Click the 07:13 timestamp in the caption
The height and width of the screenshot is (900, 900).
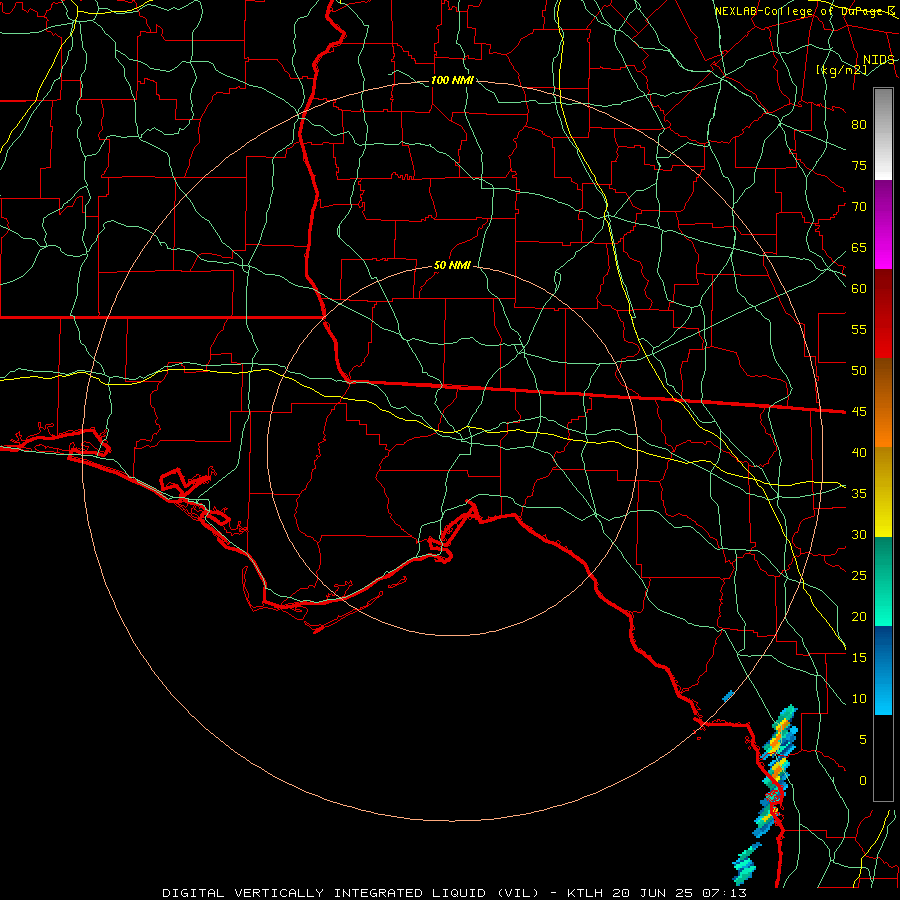723,893
